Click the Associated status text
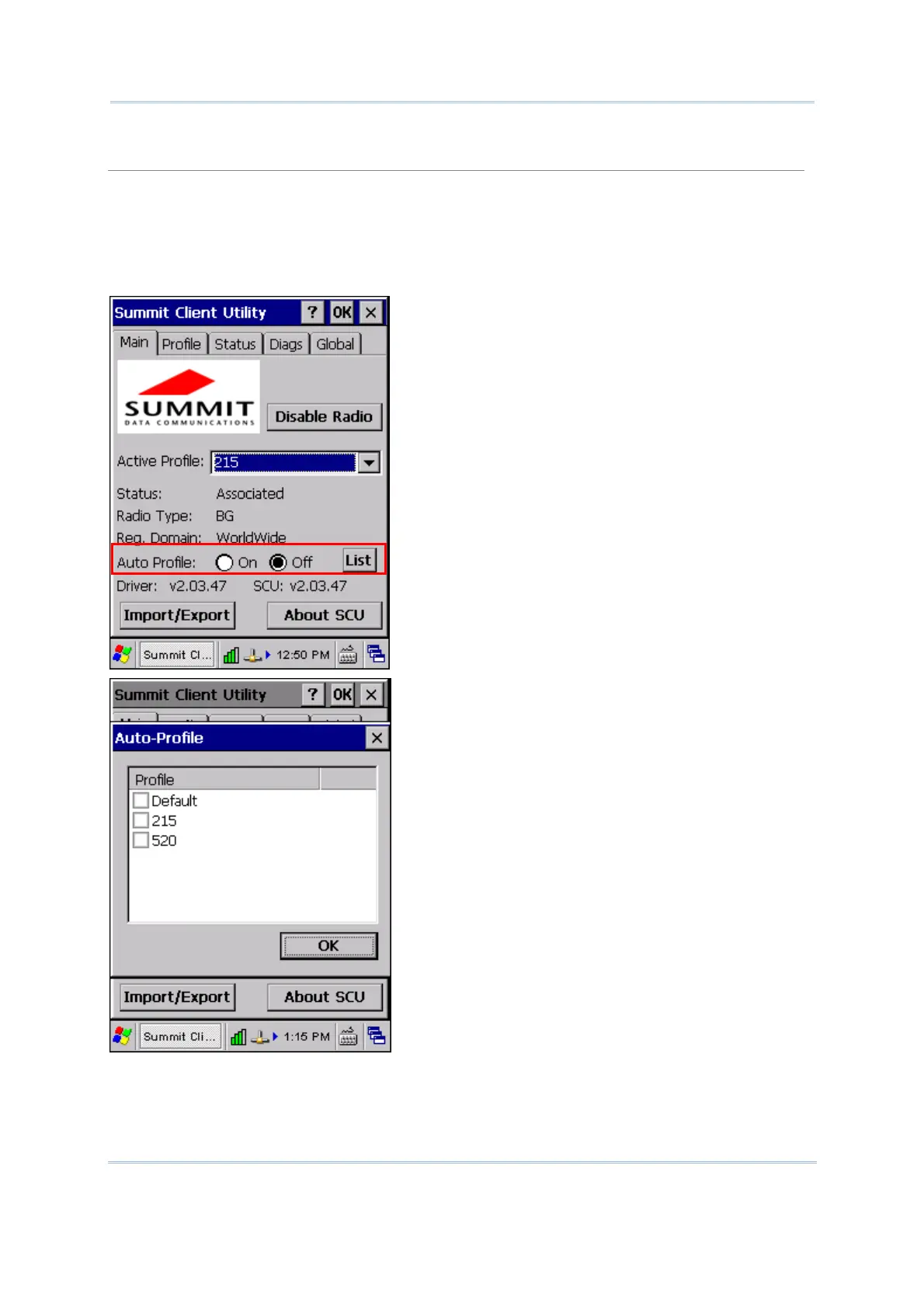 (250, 494)
